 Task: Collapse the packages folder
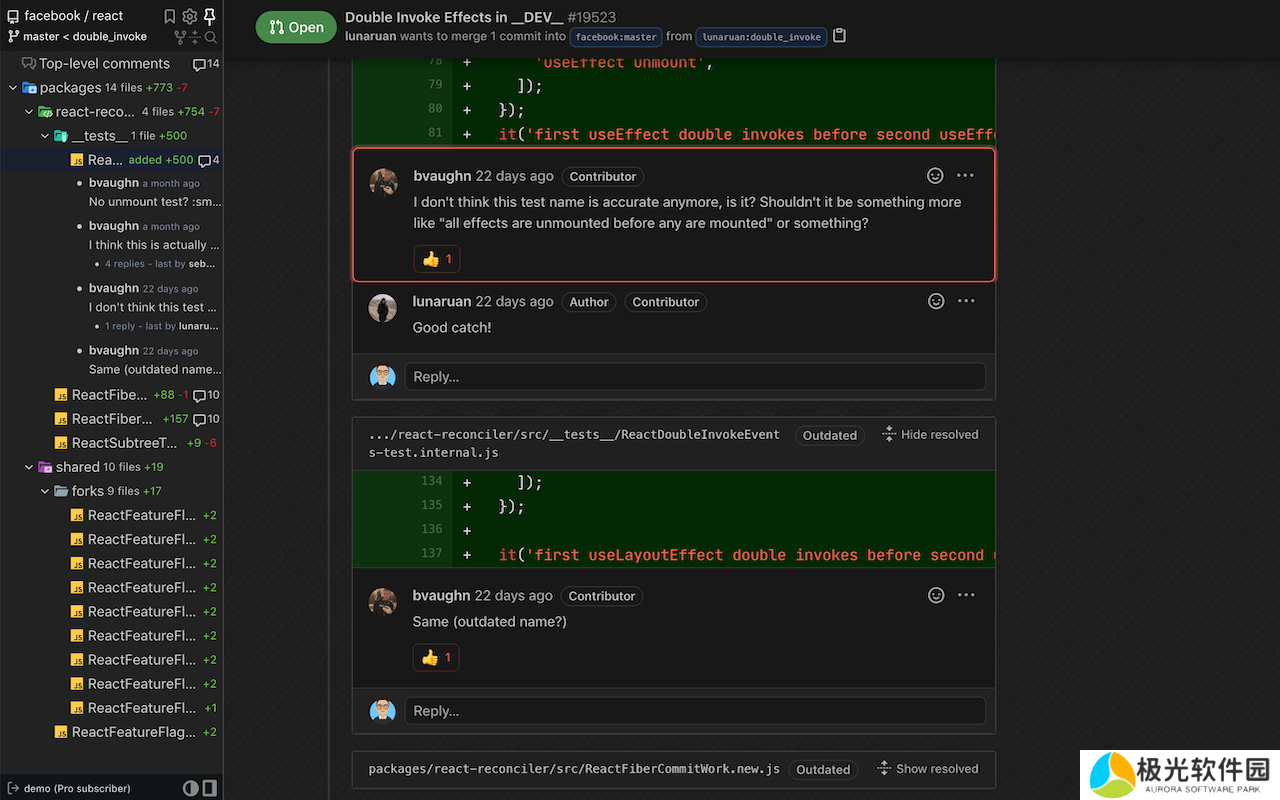[13, 88]
